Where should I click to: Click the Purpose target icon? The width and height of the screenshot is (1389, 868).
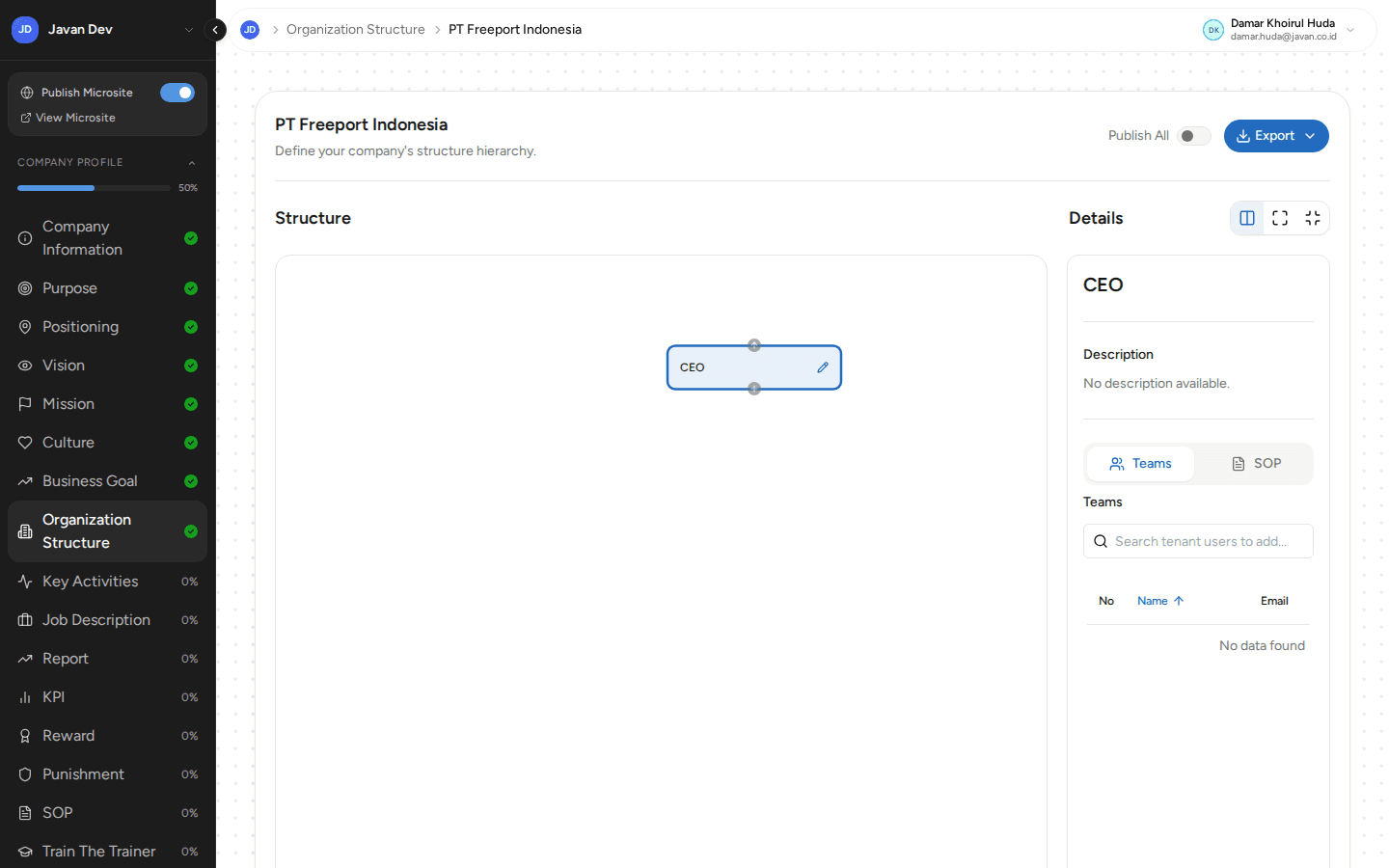click(25, 288)
